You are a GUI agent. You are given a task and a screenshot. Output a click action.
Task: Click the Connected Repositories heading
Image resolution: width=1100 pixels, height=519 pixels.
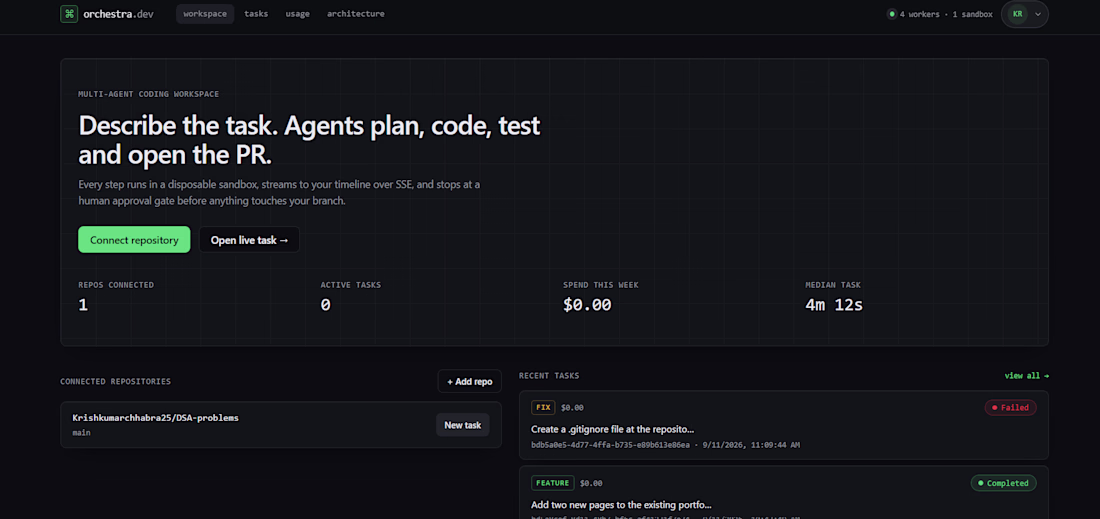point(116,382)
